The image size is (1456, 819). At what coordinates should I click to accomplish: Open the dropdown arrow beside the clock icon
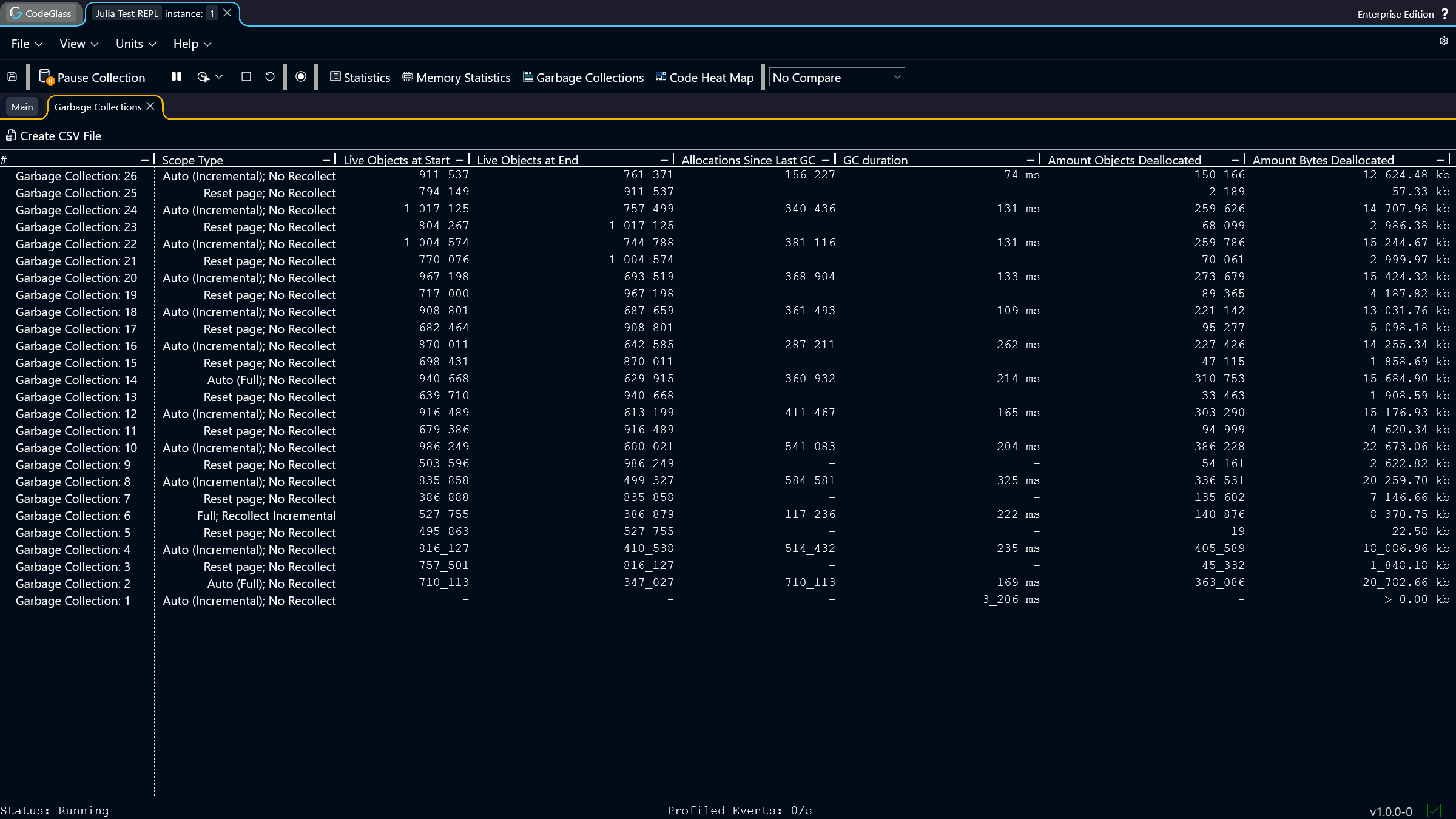pos(220,77)
